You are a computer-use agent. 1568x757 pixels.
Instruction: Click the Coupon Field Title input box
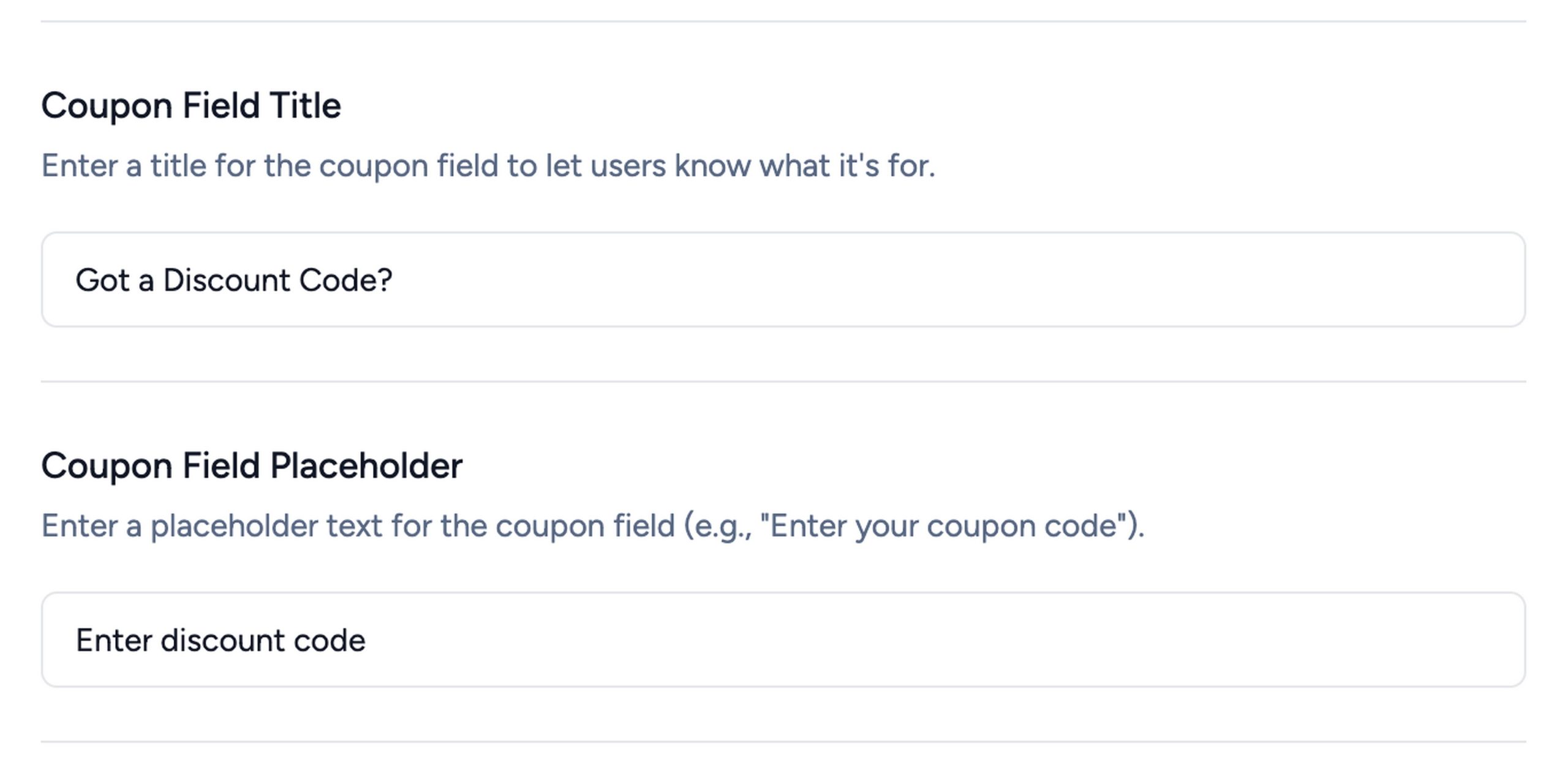point(783,279)
